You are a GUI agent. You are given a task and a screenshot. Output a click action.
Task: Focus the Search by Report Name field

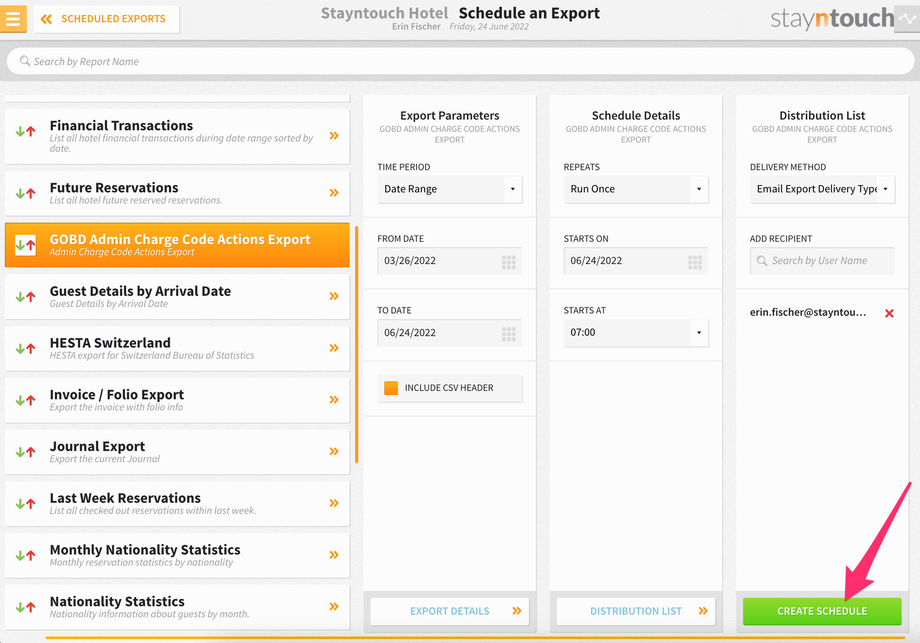[x=460, y=61]
